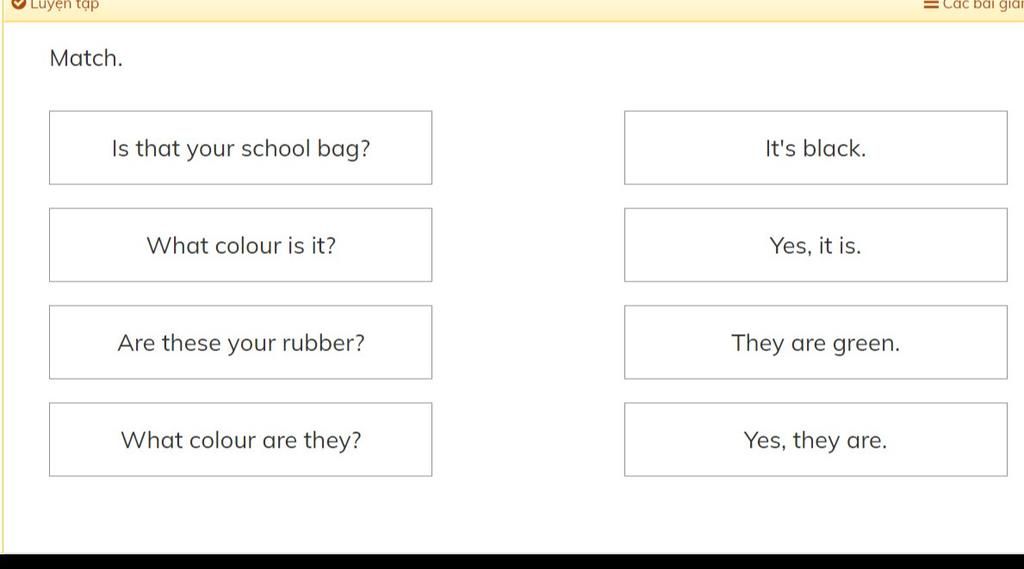Click the word 'rubber' in the third question
The width and height of the screenshot is (1024, 569).
coord(323,343)
